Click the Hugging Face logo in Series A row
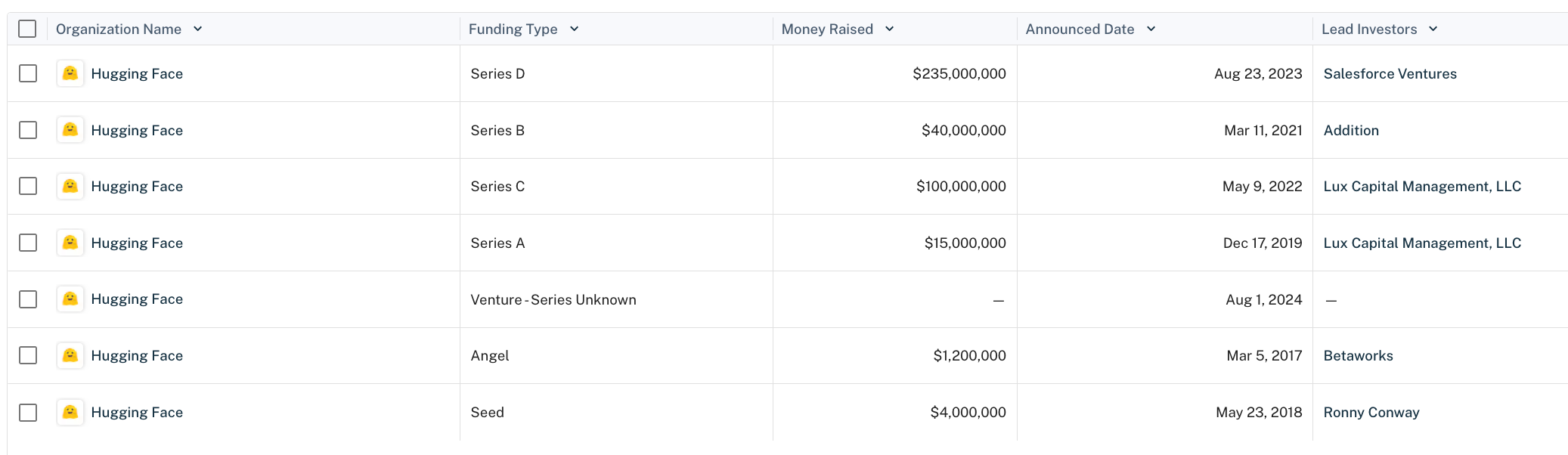This screenshot has height=455, width=1568. pos(70,243)
